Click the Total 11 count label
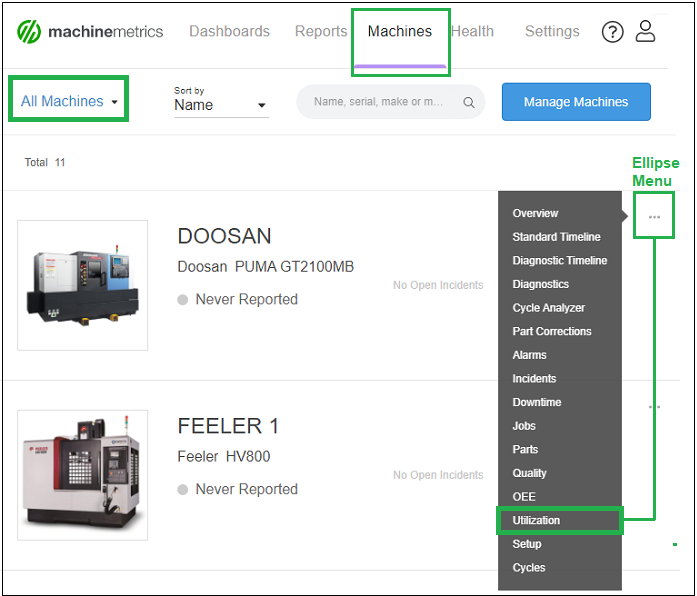This screenshot has height=596, width=697. (45, 162)
